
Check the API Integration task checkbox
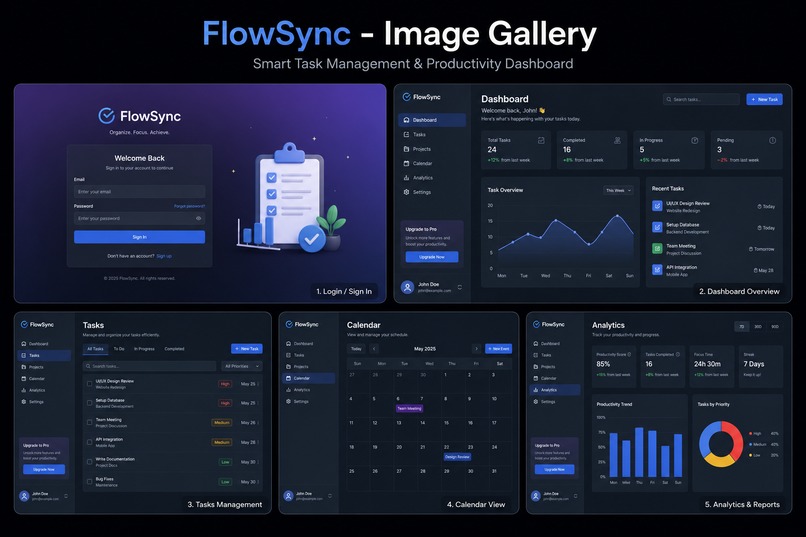(x=89, y=442)
